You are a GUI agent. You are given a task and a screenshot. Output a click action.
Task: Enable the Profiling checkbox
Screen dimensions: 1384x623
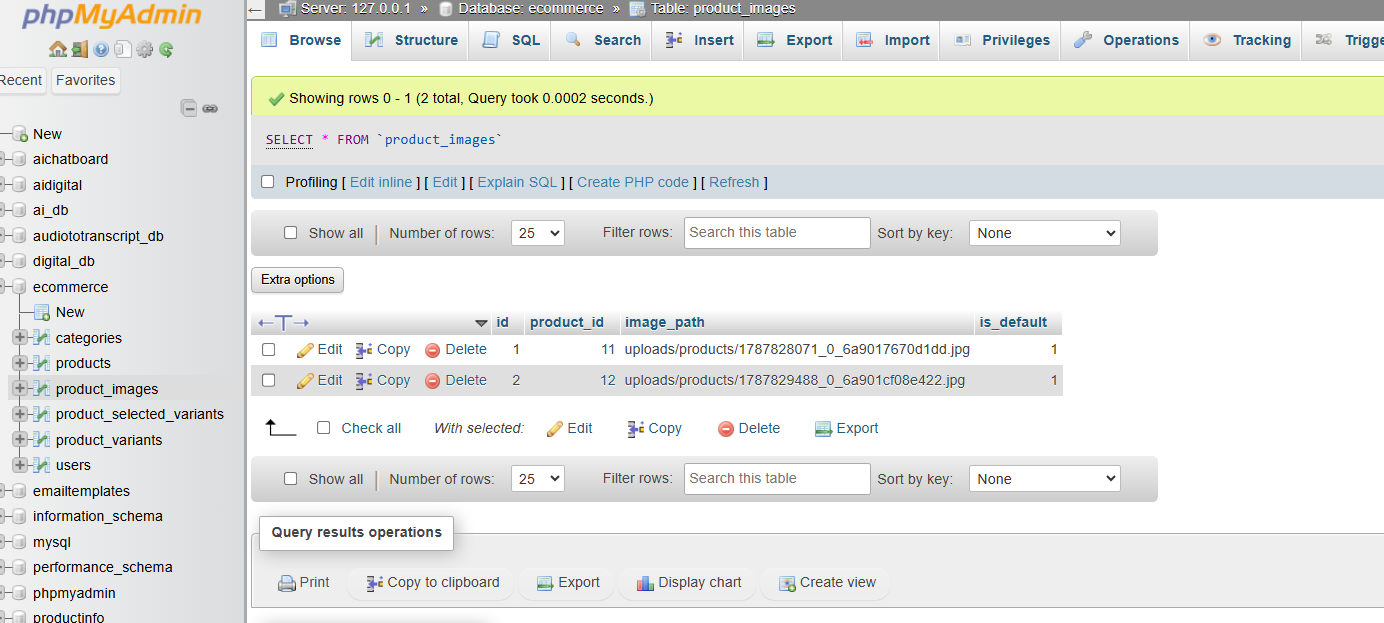(x=267, y=182)
